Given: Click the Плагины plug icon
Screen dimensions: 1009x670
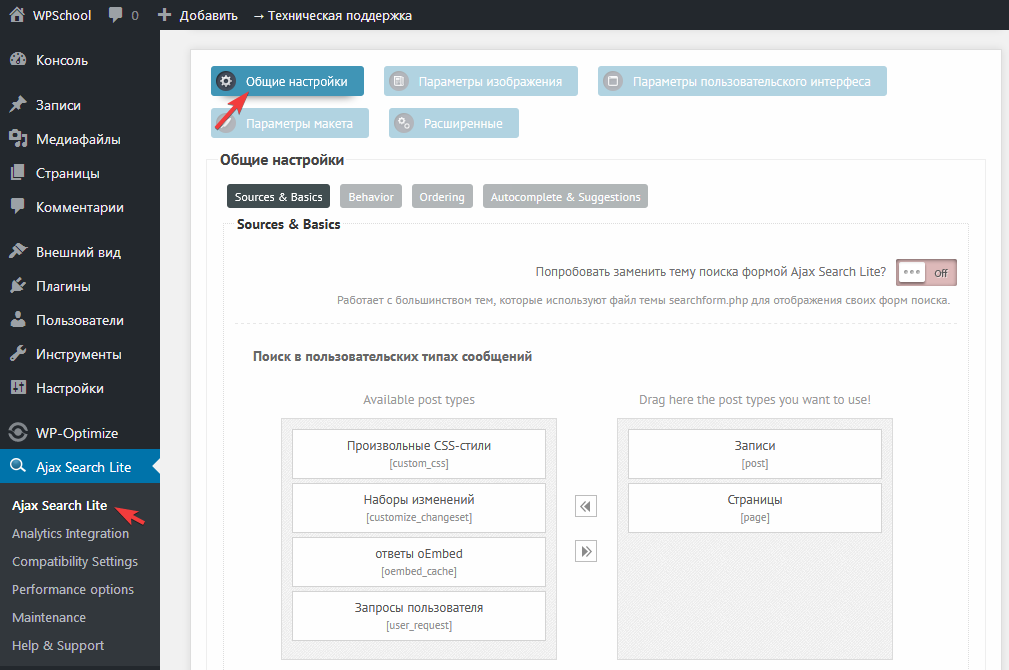Looking at the screenshot, I should tap(18, 286).
